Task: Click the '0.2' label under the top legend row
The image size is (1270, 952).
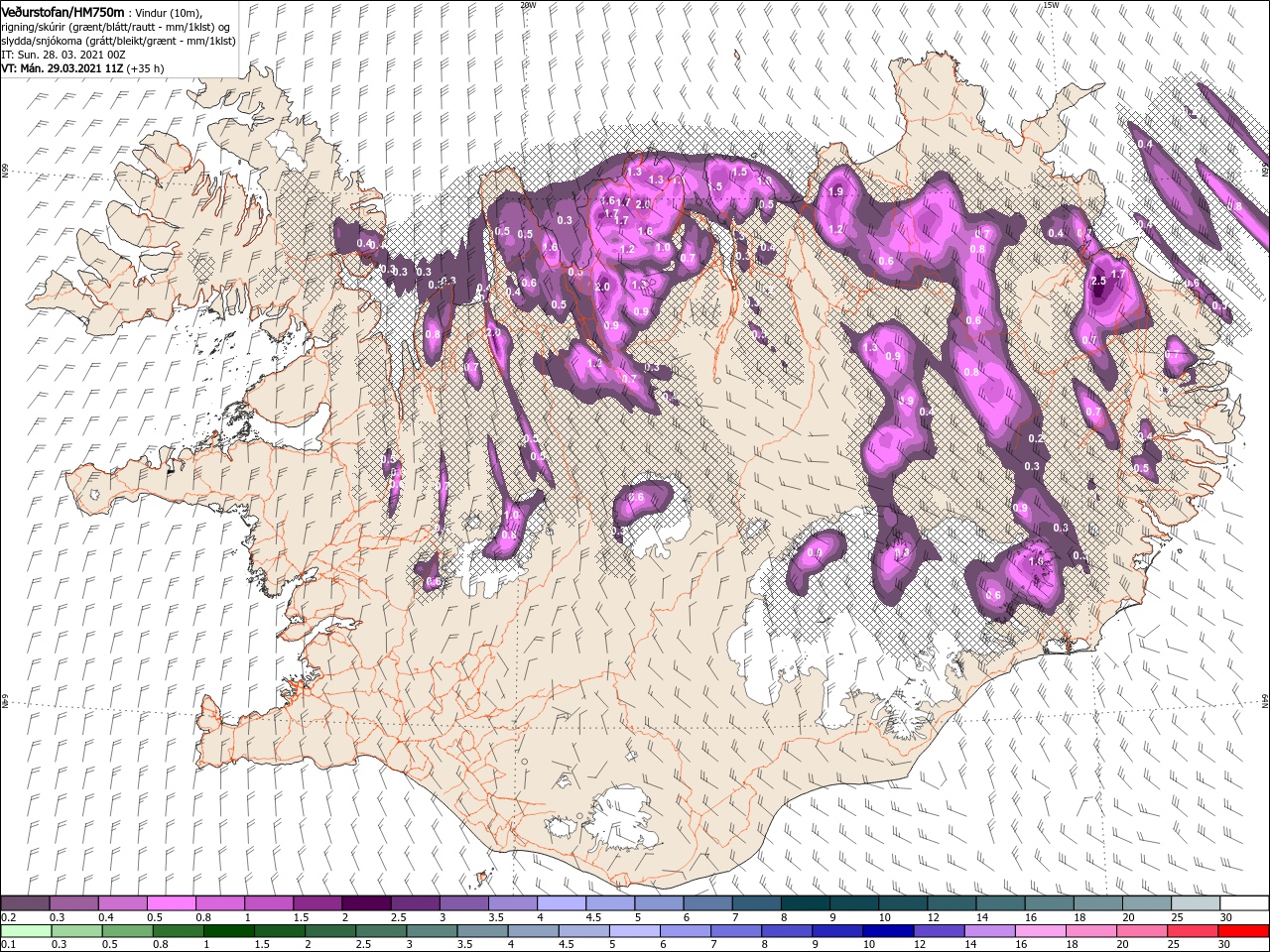Action: (x=8, y=917)
